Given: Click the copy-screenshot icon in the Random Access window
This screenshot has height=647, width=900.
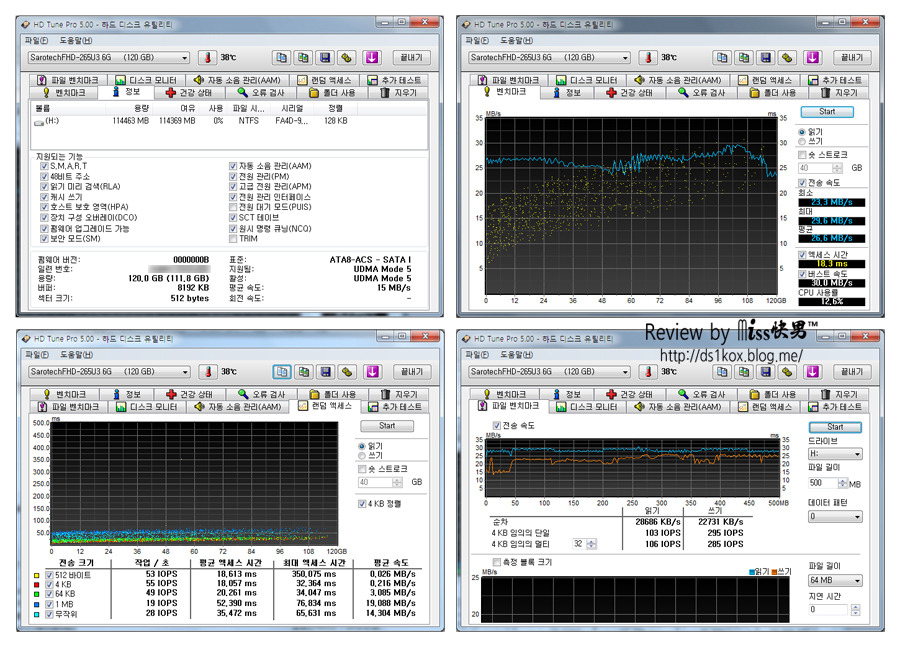Looking at the screenshot, I should (x=304, y=372).
